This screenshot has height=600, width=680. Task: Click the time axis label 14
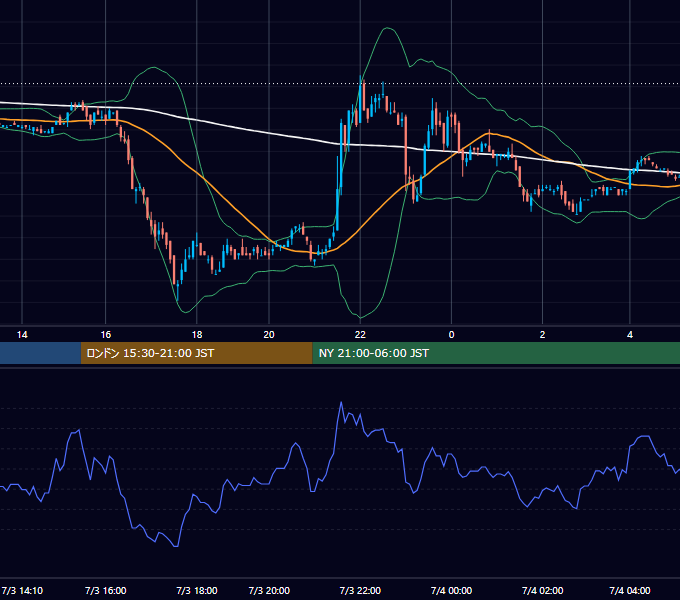(22, 335)
